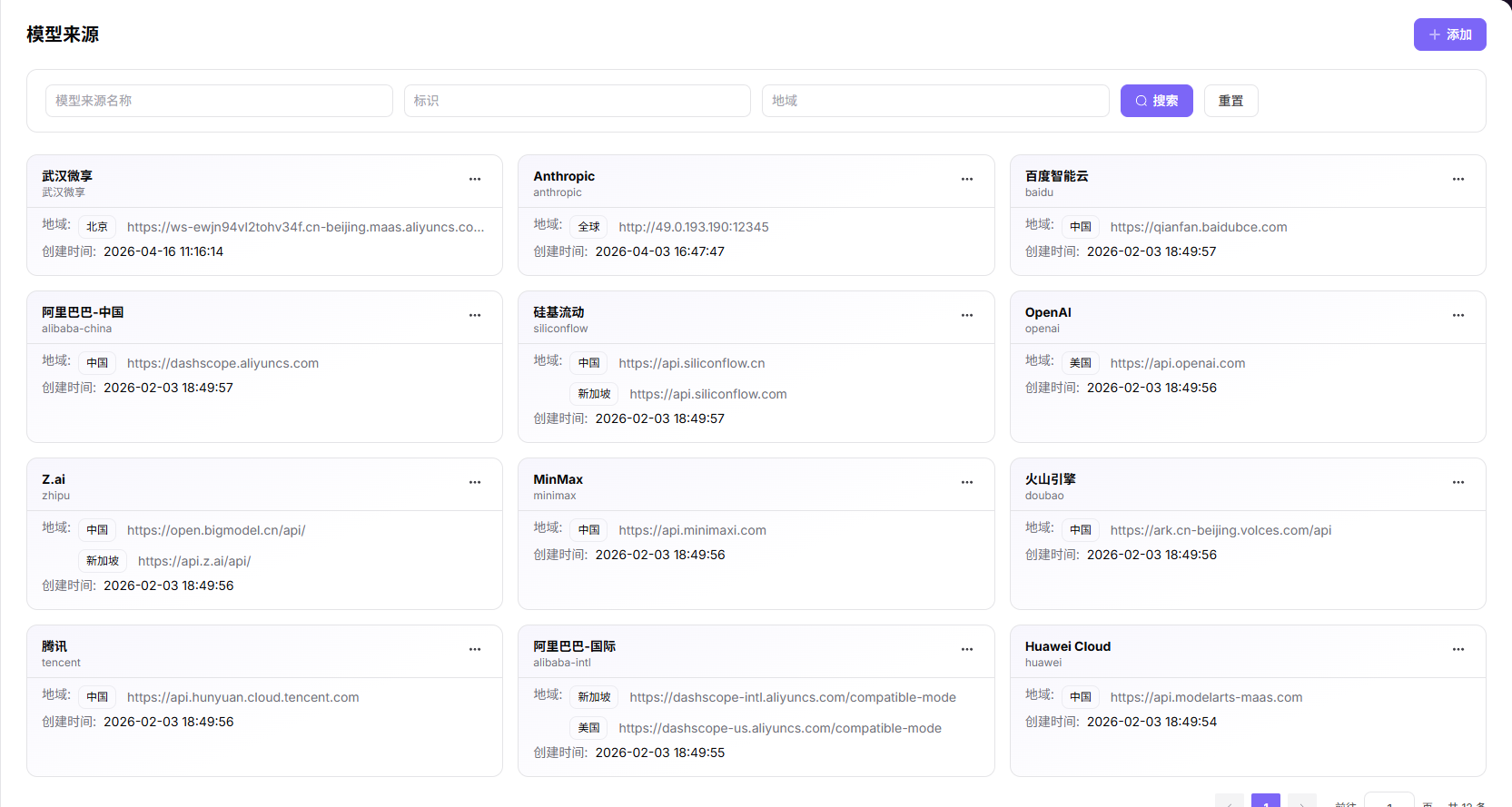Click the ark.cn-beijing.volces.com URL

click(x=1221, y=530)
